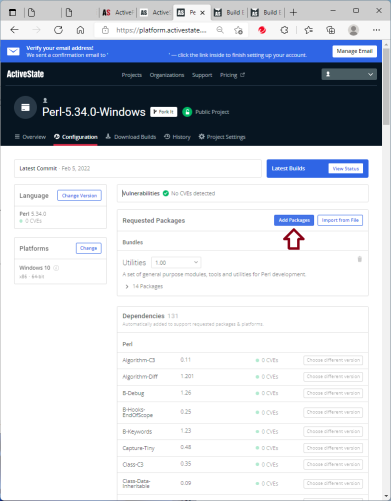Click the site lock icon in address bar

[x=105, y=30]
